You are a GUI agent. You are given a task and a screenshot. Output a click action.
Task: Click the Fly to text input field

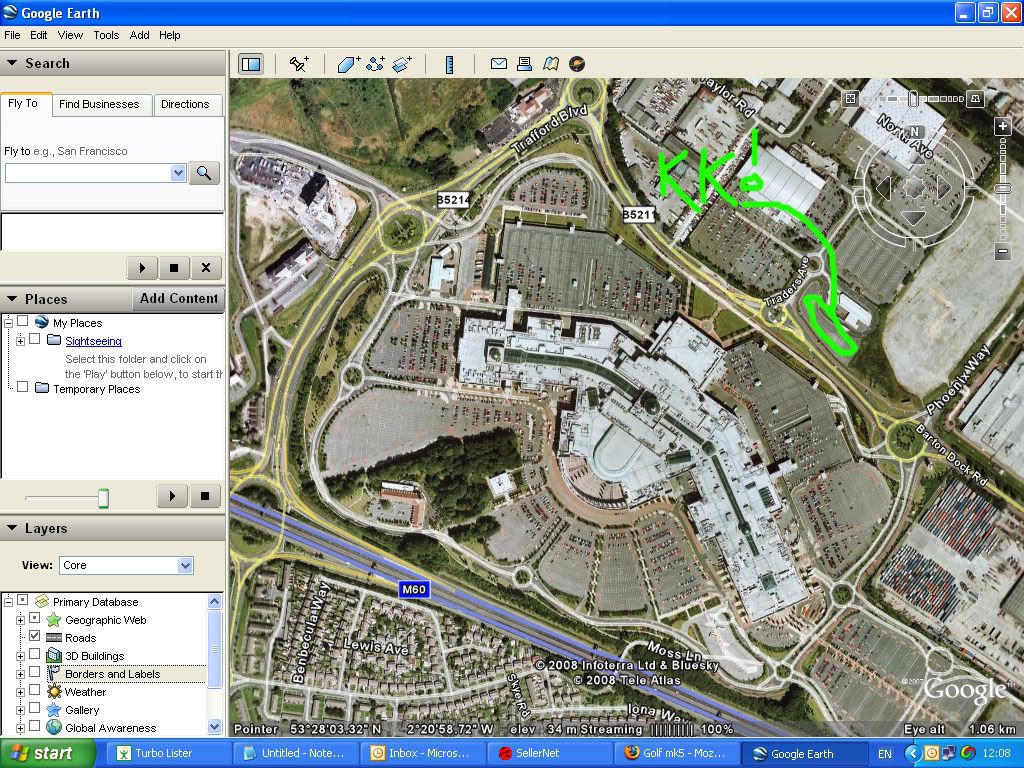point(88,173)
